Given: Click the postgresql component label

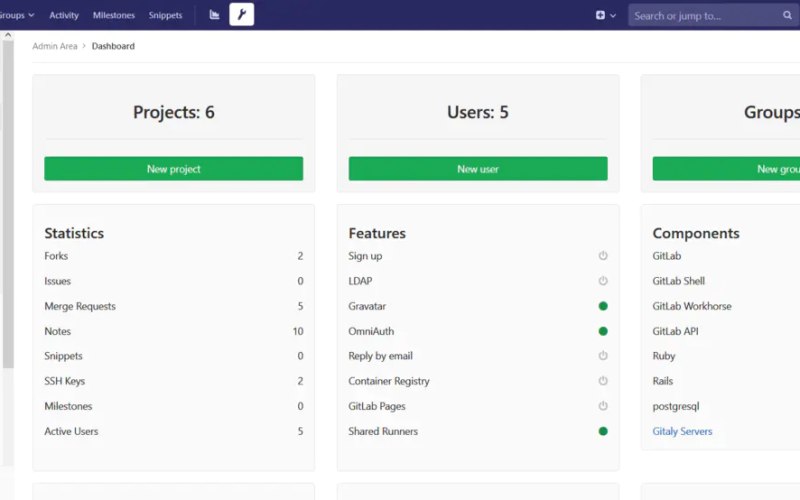Looking at the screenshot, I should click(x=676, y=406).
